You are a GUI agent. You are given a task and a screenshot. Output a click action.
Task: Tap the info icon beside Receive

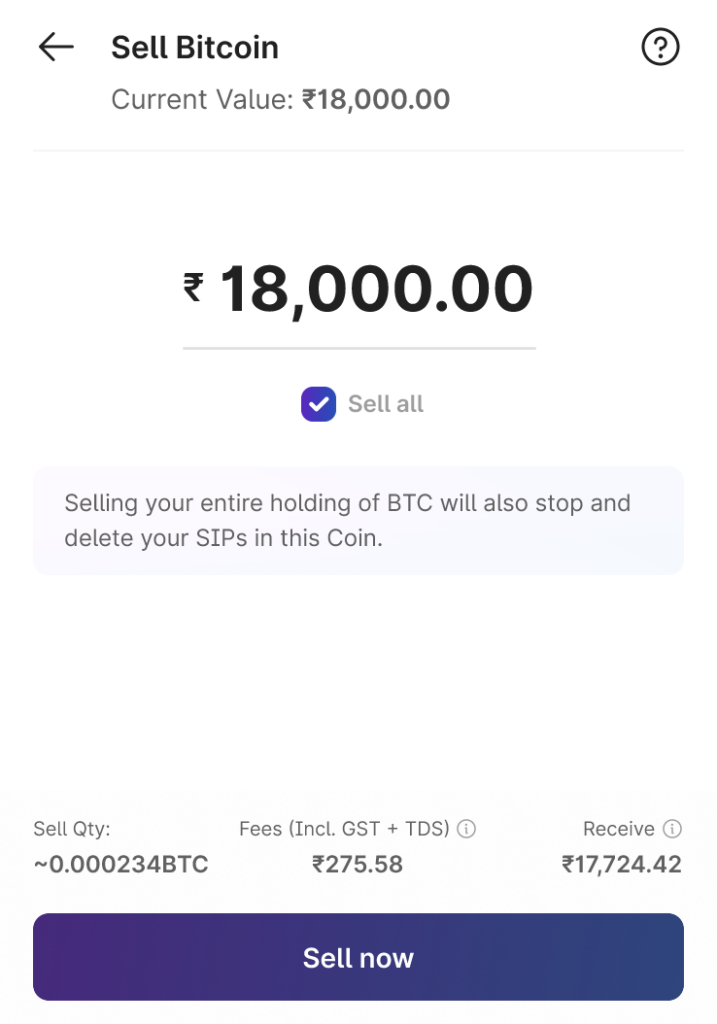click(x=673, y=829)
